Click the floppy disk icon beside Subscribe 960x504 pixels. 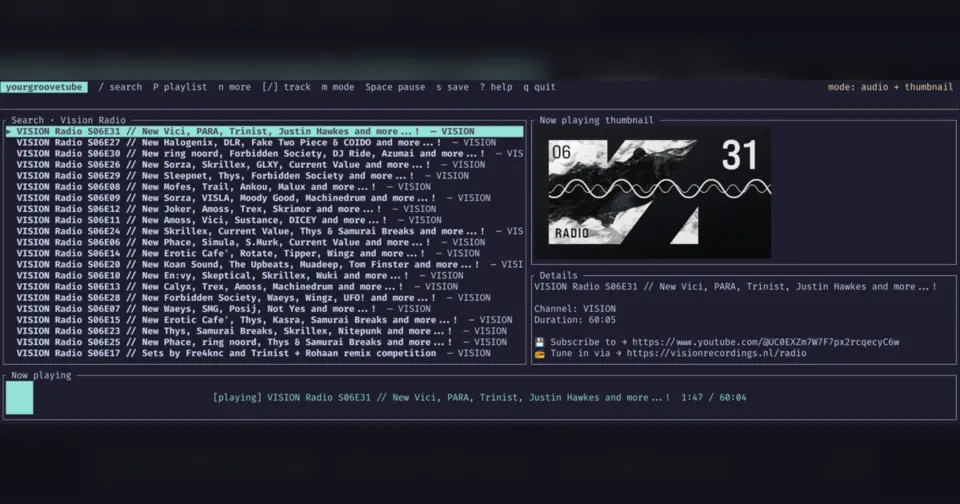[x=539, y=342]
